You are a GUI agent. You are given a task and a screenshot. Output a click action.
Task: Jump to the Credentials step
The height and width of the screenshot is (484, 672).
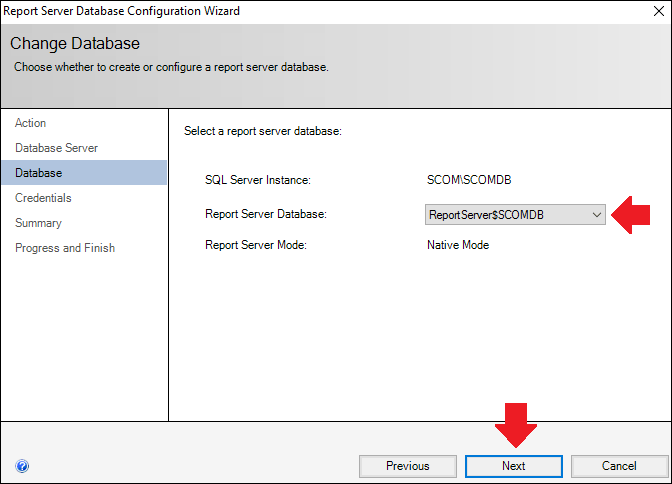pyautogui.click(x=43, y=198)
